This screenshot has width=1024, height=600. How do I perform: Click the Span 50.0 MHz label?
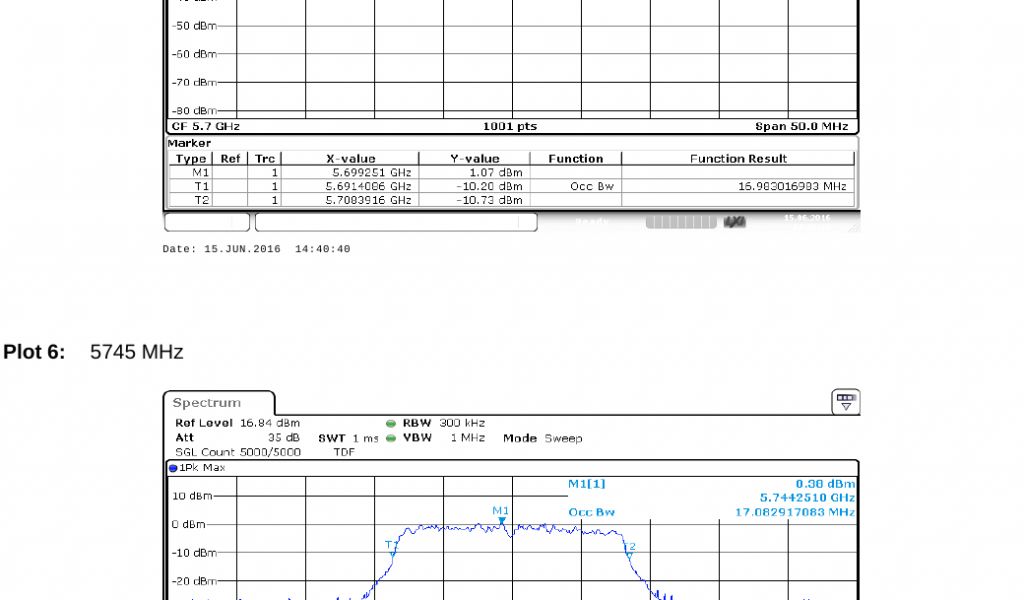point(801,127)
